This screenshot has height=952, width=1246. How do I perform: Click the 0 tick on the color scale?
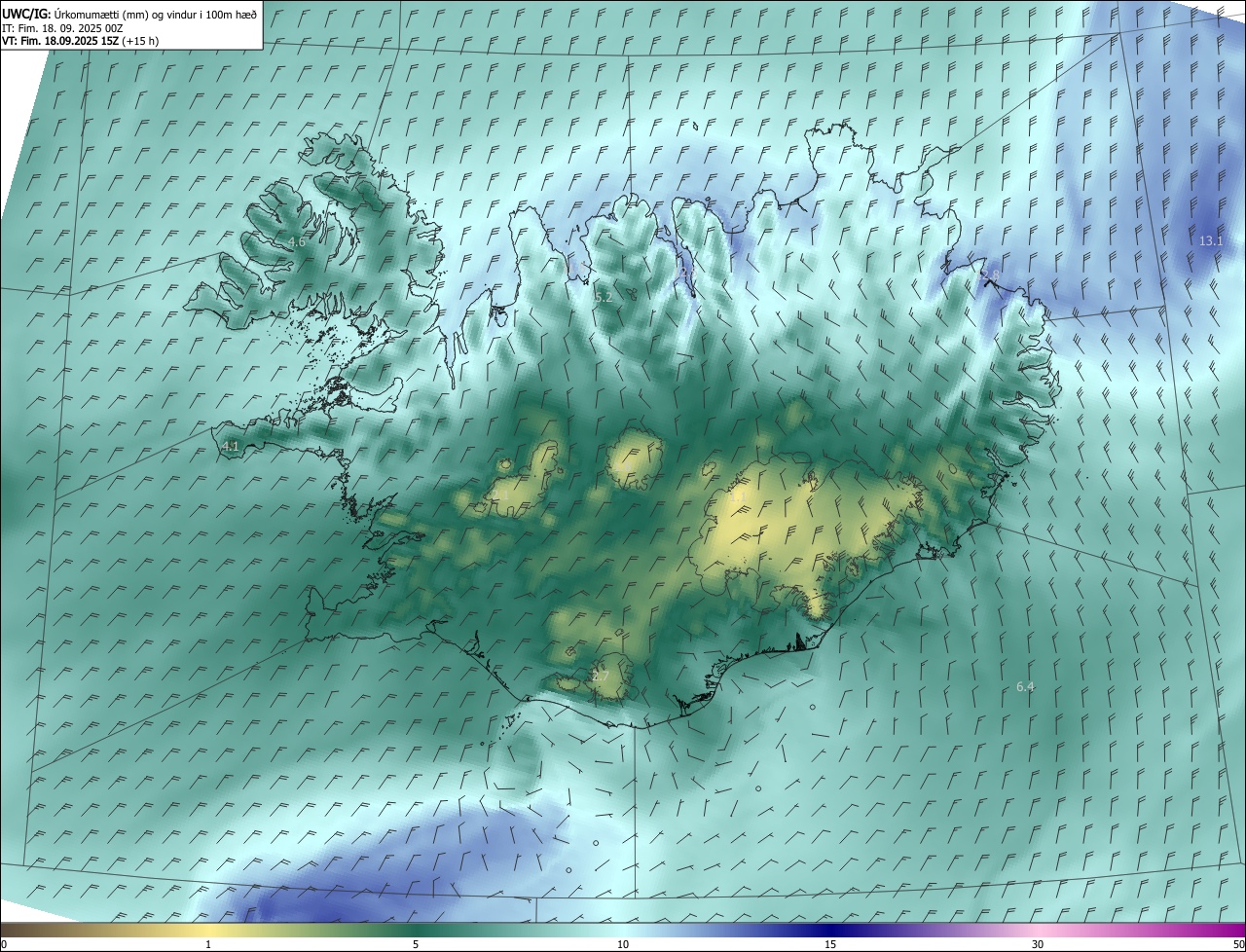click(x=4, y=944)
